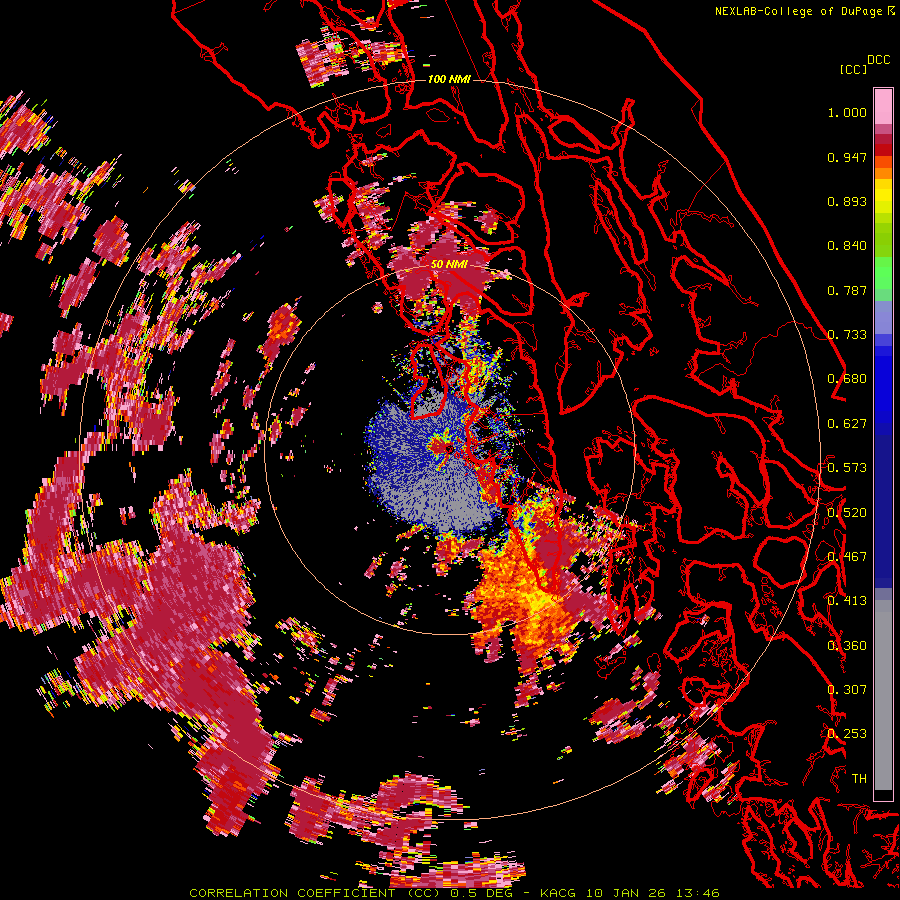Click the [CC] units label

pos(853,69)
